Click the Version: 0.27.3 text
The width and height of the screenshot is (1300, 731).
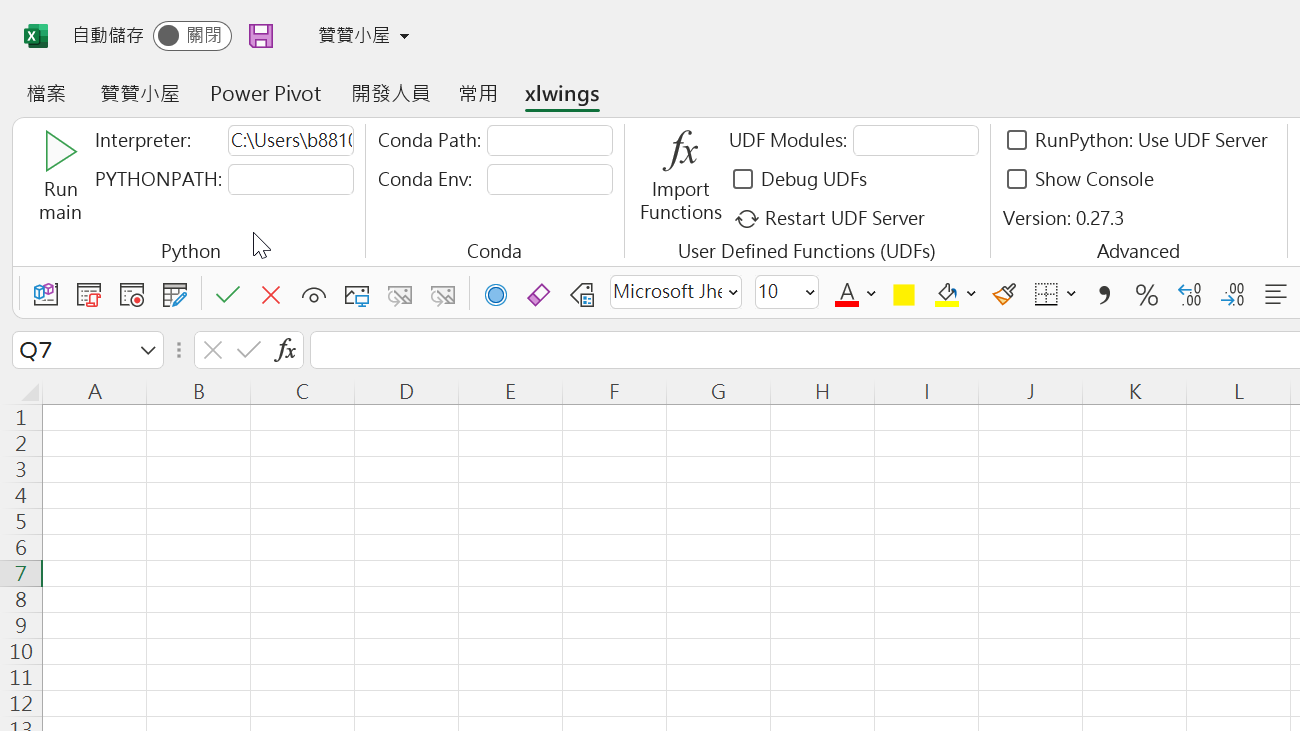pos(1063,219)
